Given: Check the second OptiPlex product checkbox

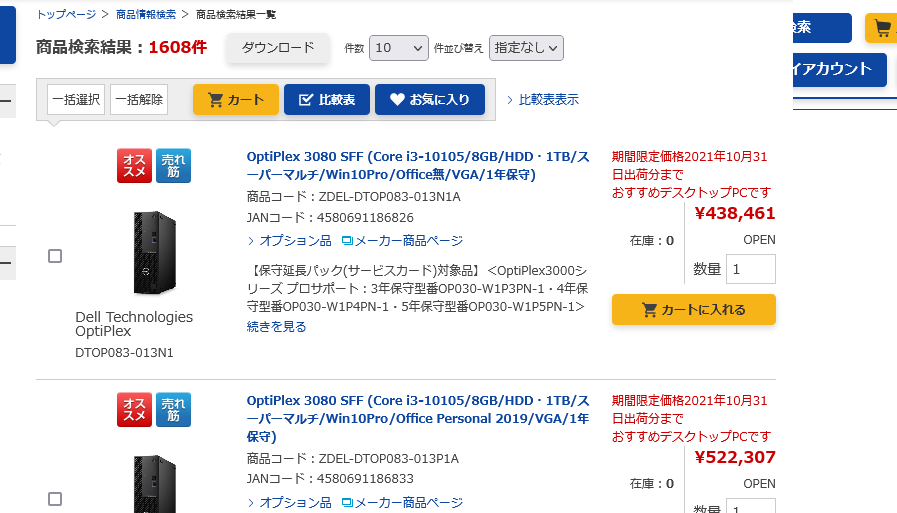Looking at the screenshot, I should (55, 499).
